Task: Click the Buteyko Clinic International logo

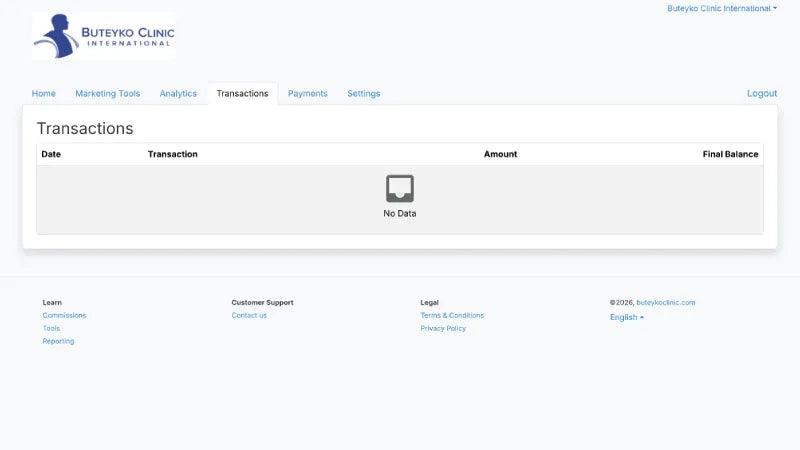Action: click(x=104, y=36)
